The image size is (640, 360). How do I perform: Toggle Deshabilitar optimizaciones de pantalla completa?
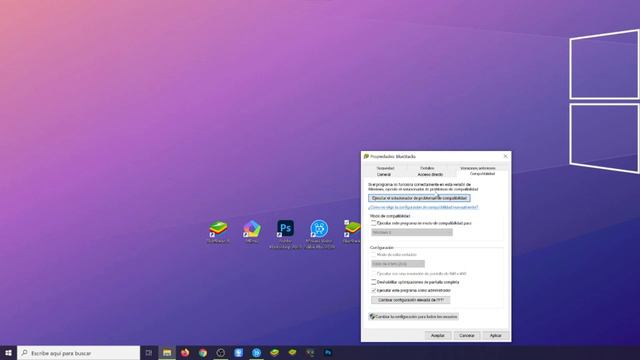pyautogui.click(x=373, y=282)
